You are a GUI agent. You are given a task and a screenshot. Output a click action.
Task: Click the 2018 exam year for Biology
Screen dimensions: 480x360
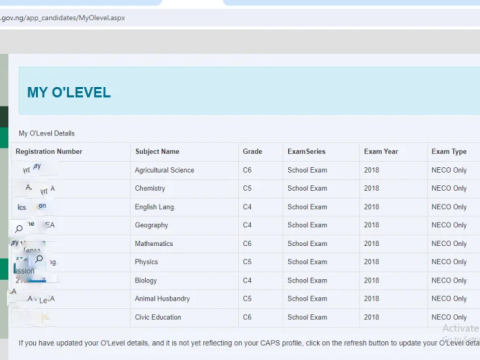pyautogui.click(x=371, y=280)
